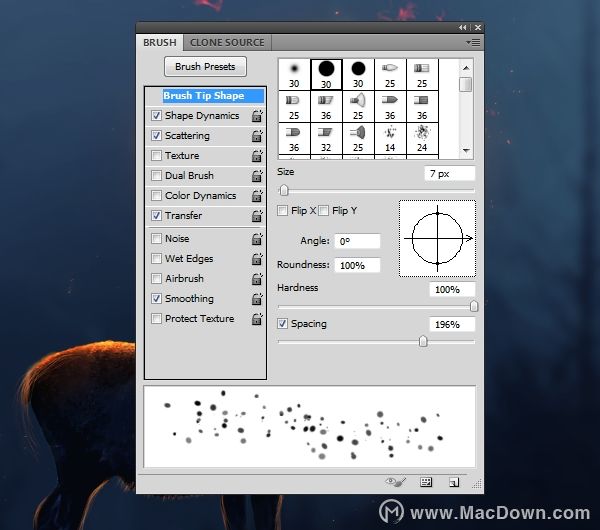Check the Flip Y box
Viewport: 600px width, 530px height.
324,210
